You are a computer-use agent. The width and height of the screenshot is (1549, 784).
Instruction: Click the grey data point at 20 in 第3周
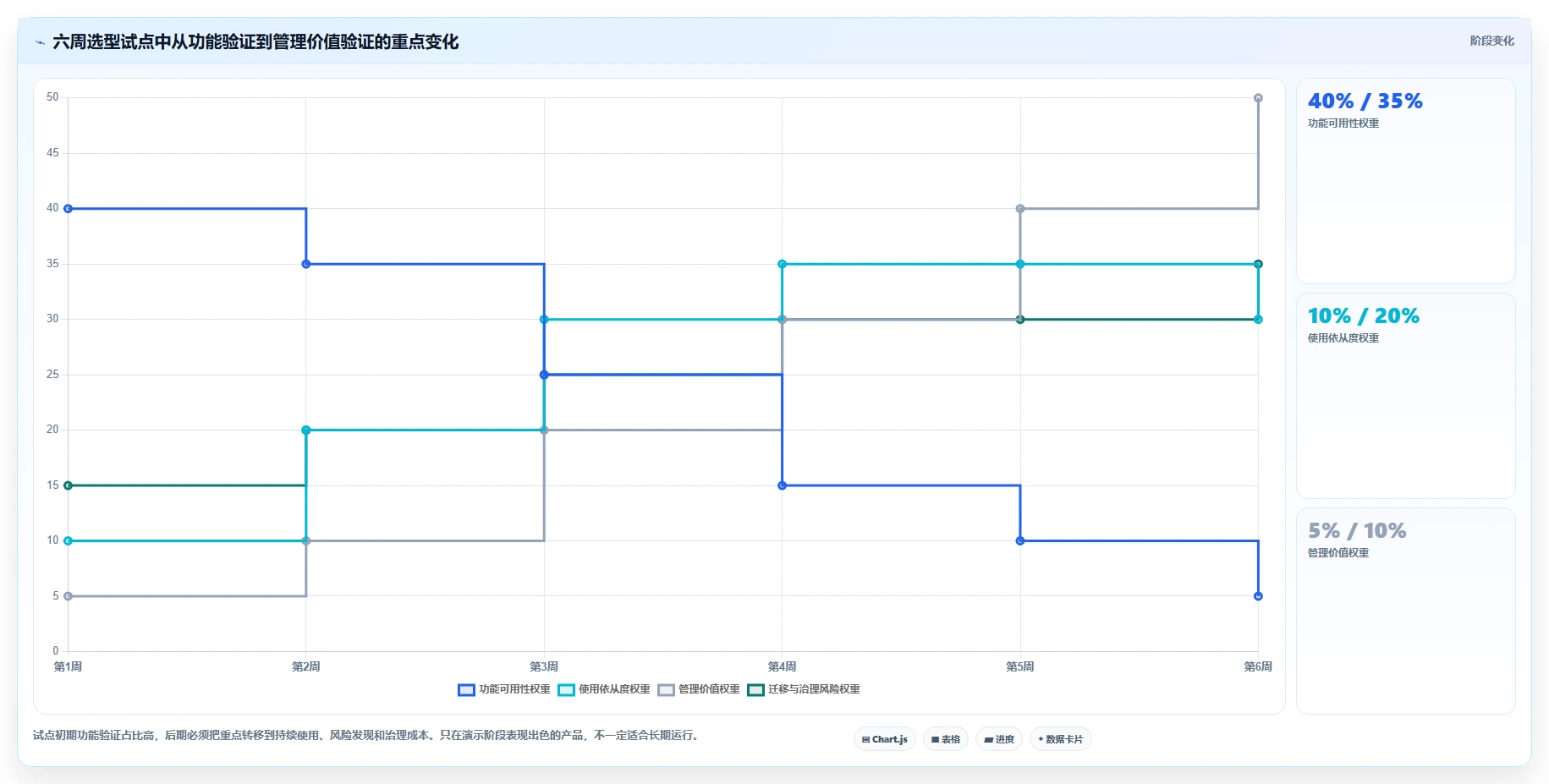(544, 430)
